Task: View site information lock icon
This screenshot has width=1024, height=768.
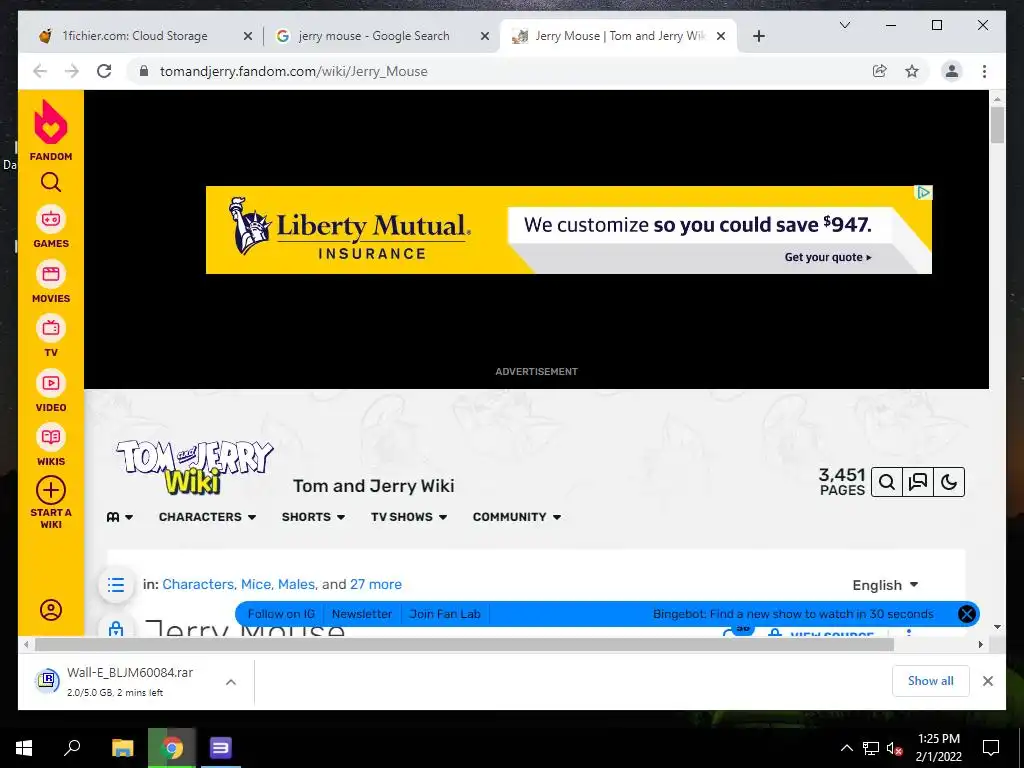Action: click(x=144, y=71)
